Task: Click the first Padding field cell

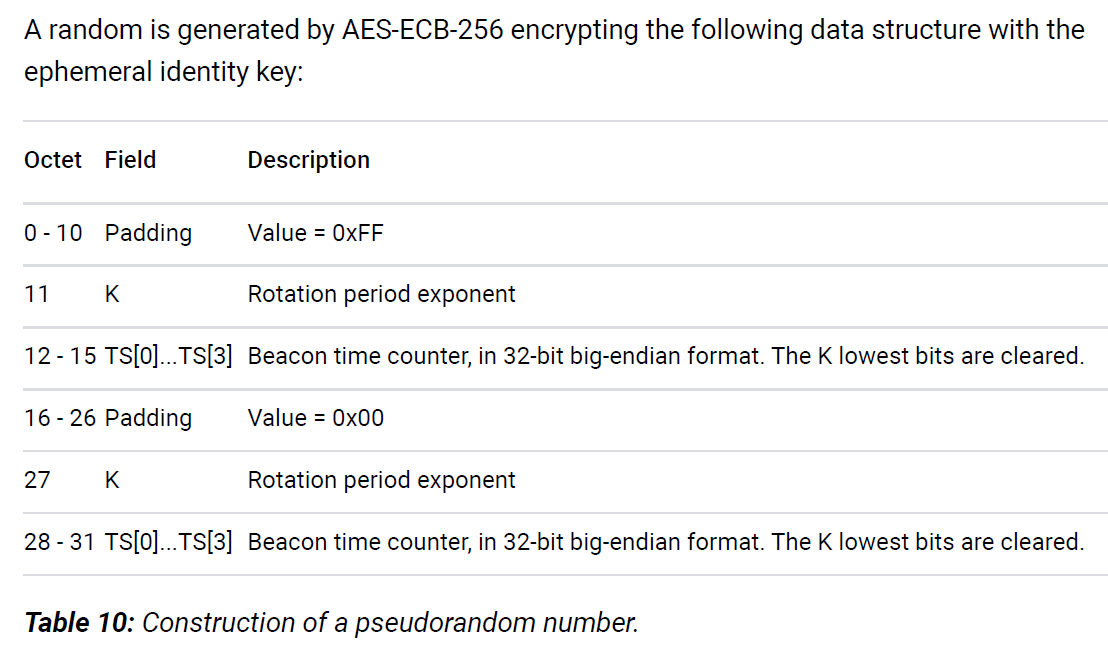Action: 148,234
